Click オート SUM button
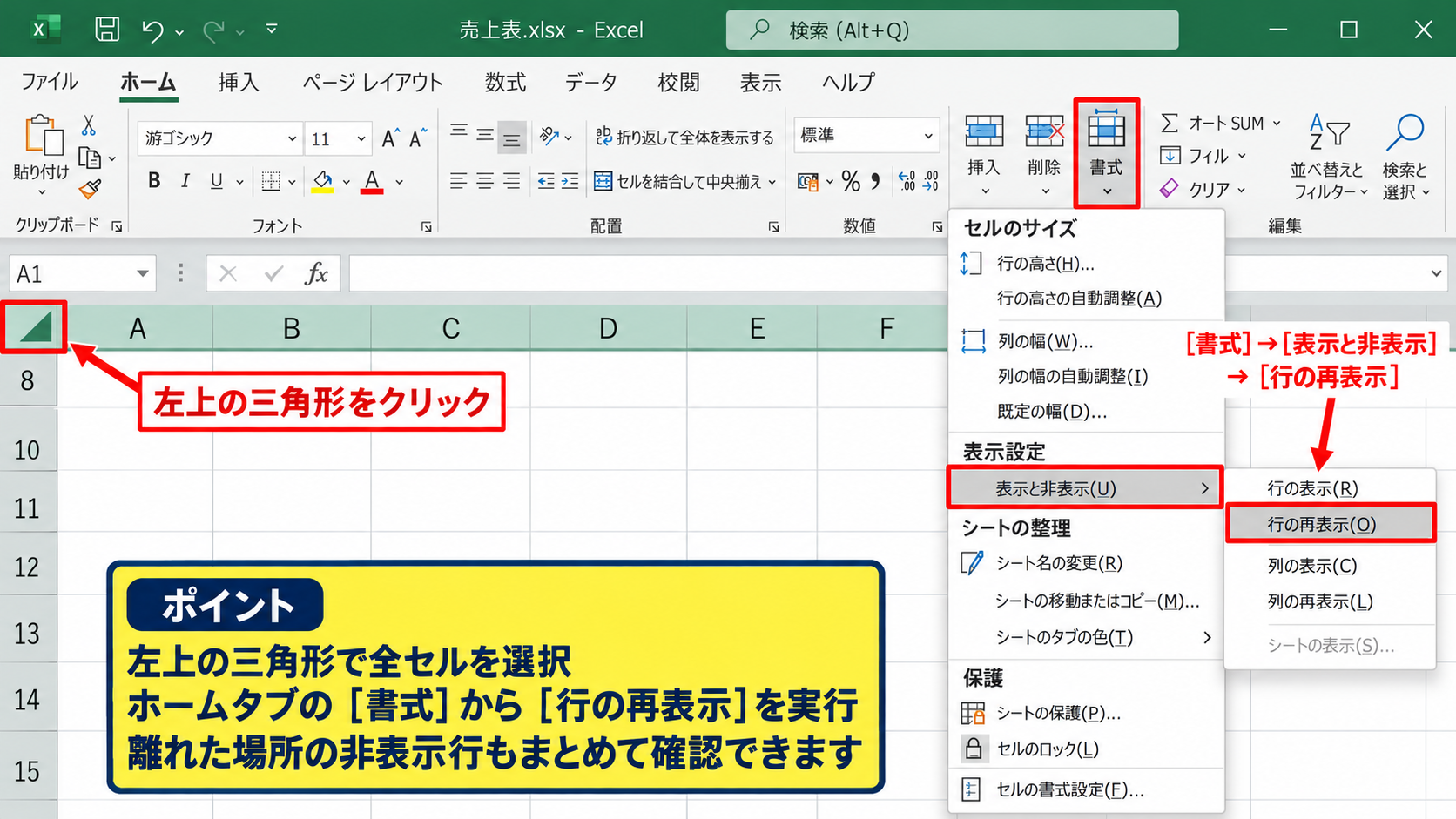Screen dimensions: 1456x819 [x=1221, y=123]
